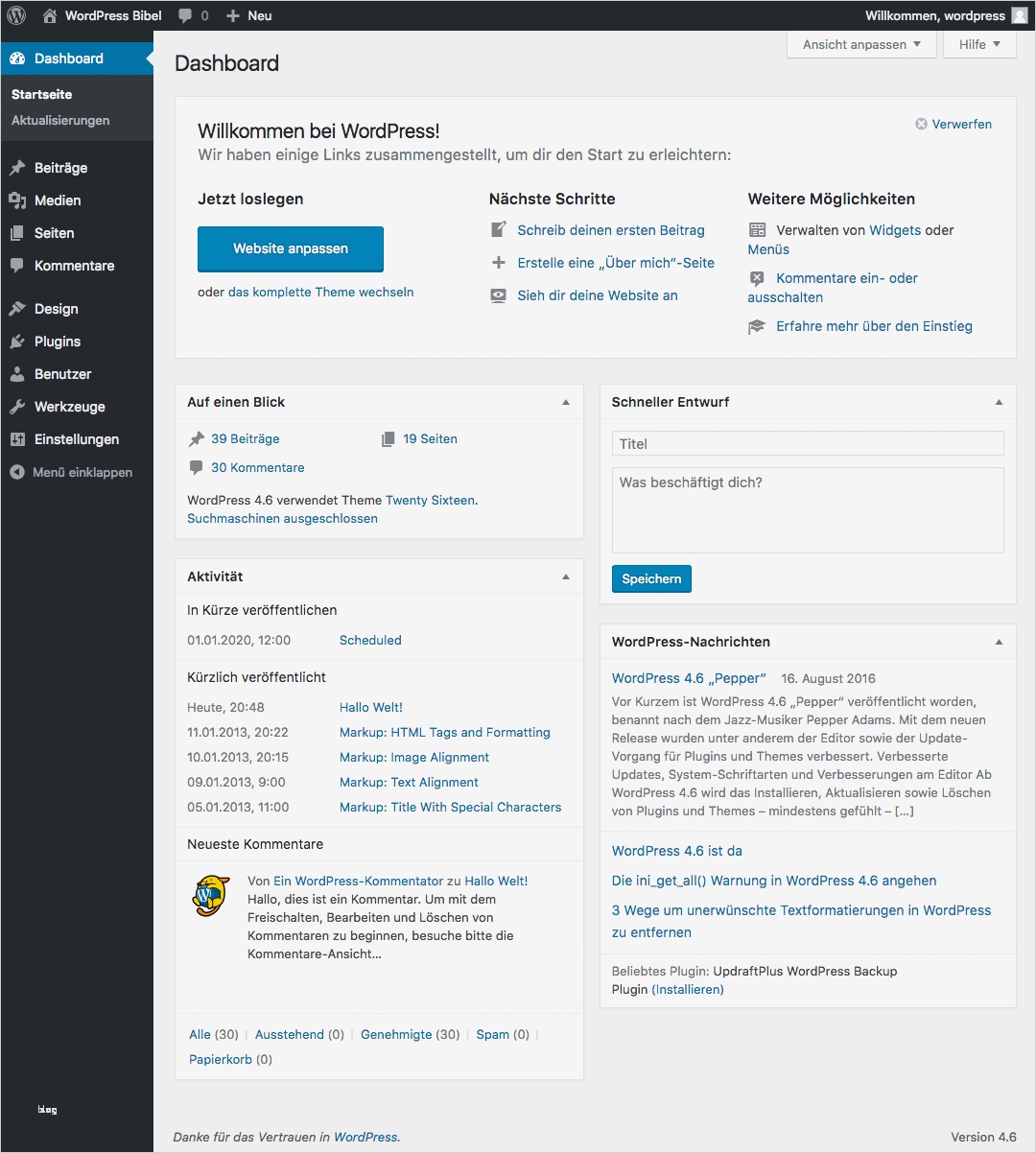Image resolution: width=1036 pixels, height=1153 pixels.
Task: Toggle Menü einklappen to collapse the sidebar
Action: pos(72,472)
